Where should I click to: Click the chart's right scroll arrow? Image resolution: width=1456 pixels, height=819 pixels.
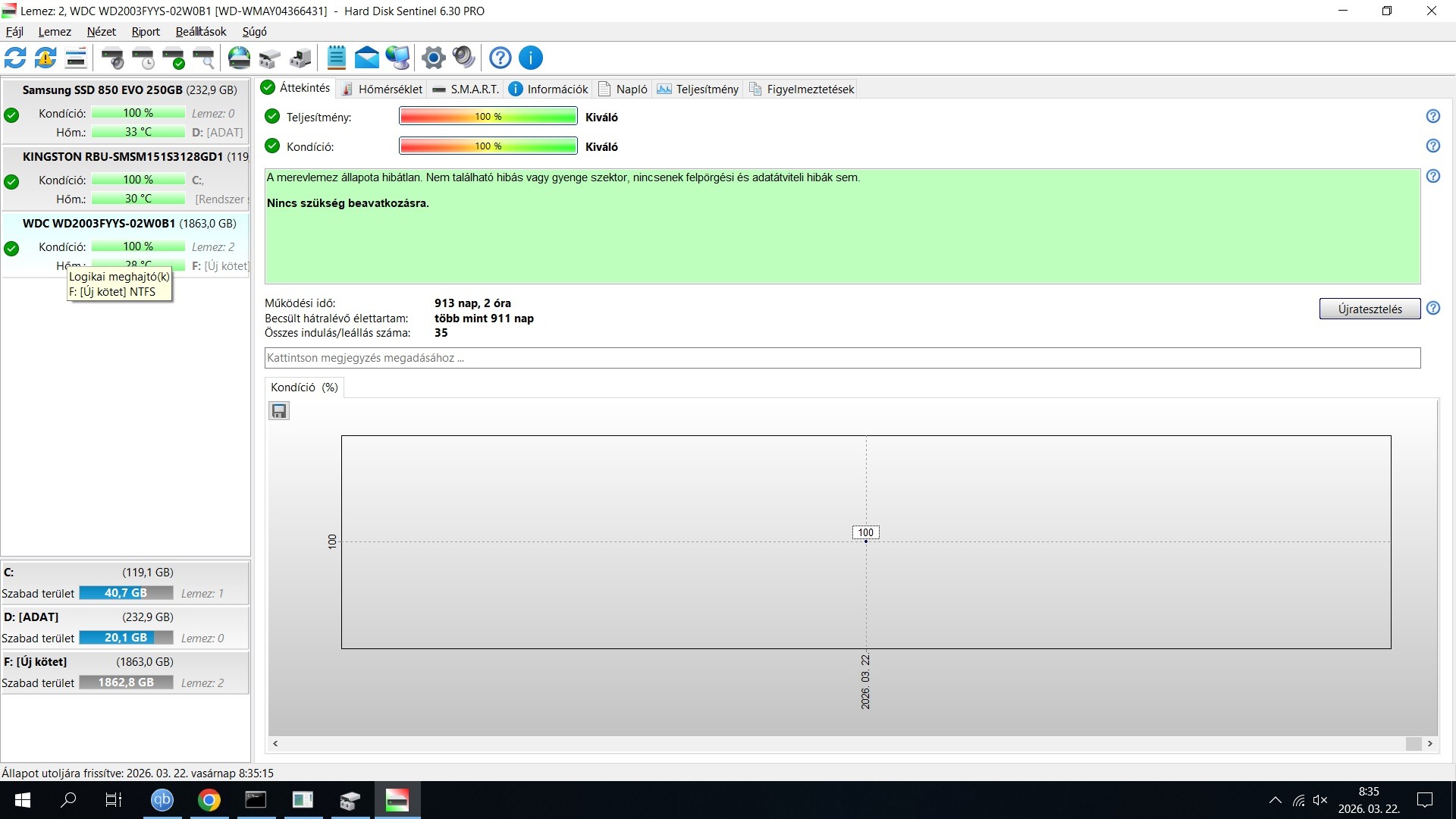point(1430,744)
